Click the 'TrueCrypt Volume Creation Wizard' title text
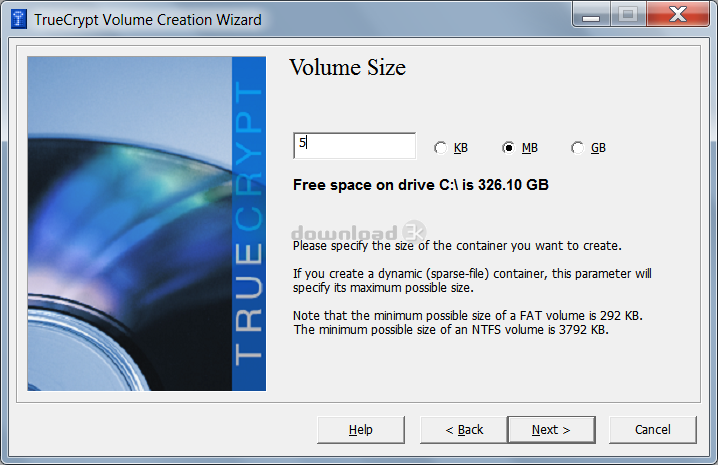Viewport: 718px width, 465px height. (148, 20)
